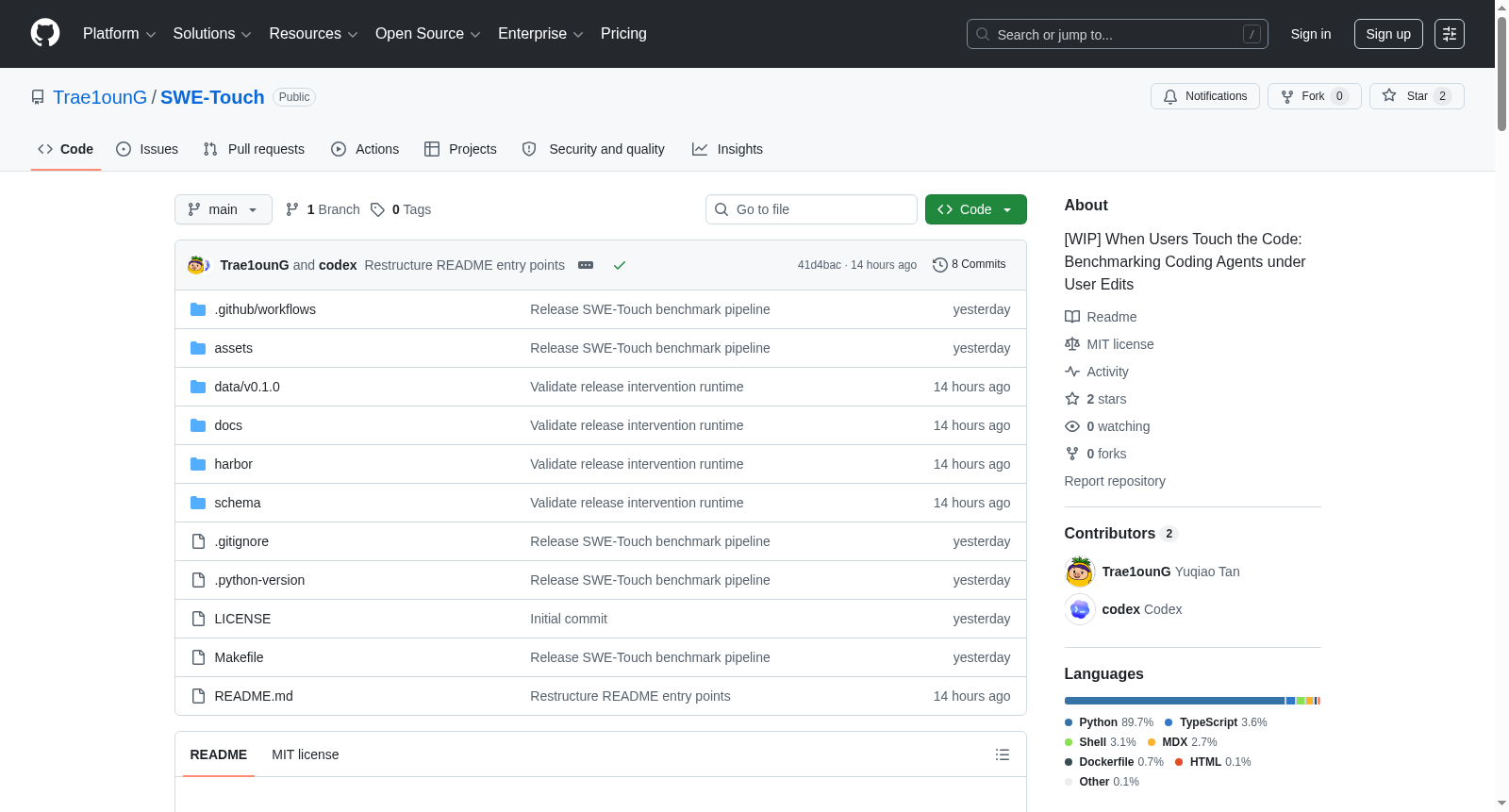Click the repository book icon beside Trae1ounG
1509x812 pixels.
(x=38, y=97)
